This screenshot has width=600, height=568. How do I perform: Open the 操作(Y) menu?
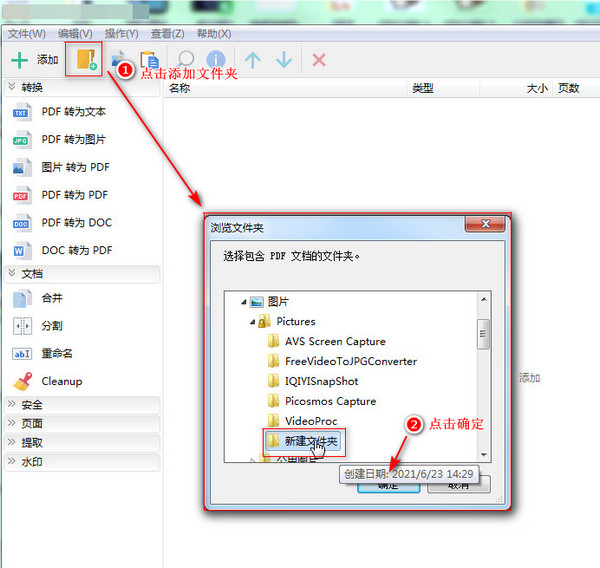[121, 34]
